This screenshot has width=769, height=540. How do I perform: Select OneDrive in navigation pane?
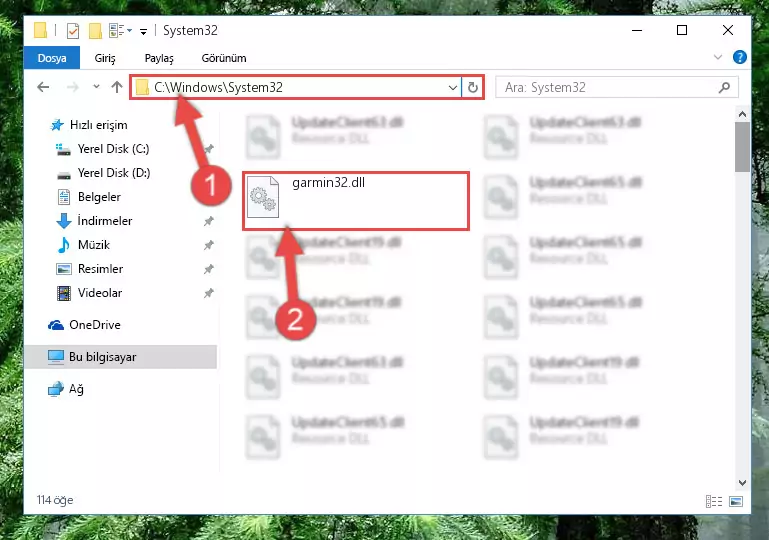click(x=95, y=325)
